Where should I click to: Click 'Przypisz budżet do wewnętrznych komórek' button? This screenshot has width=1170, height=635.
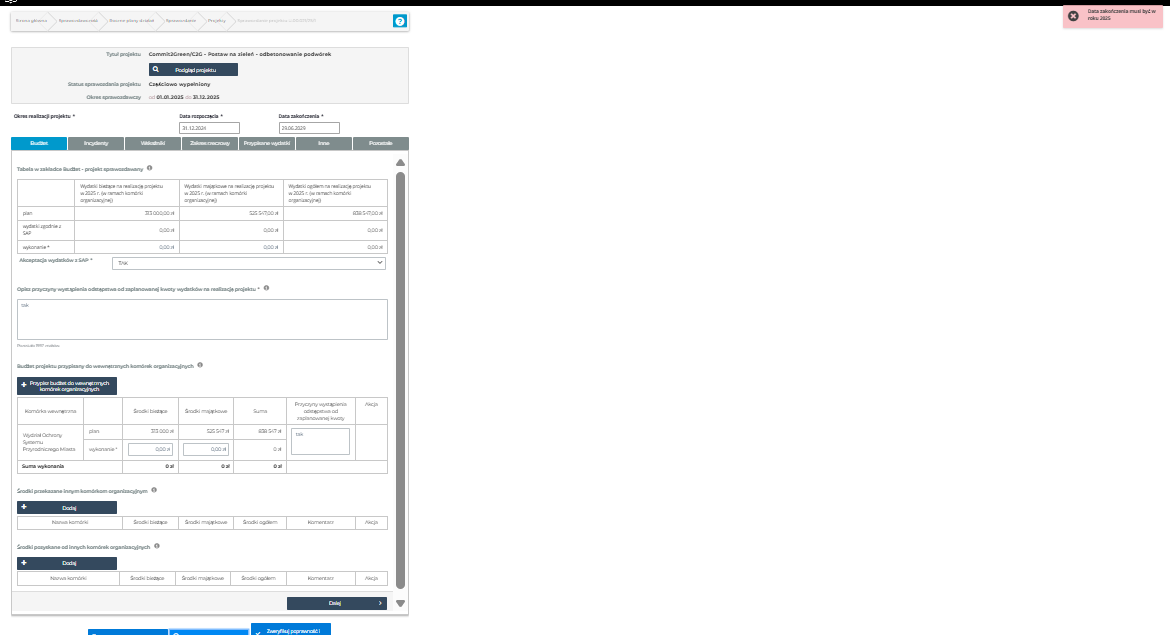pyautogui.click(x=68, y=386)
